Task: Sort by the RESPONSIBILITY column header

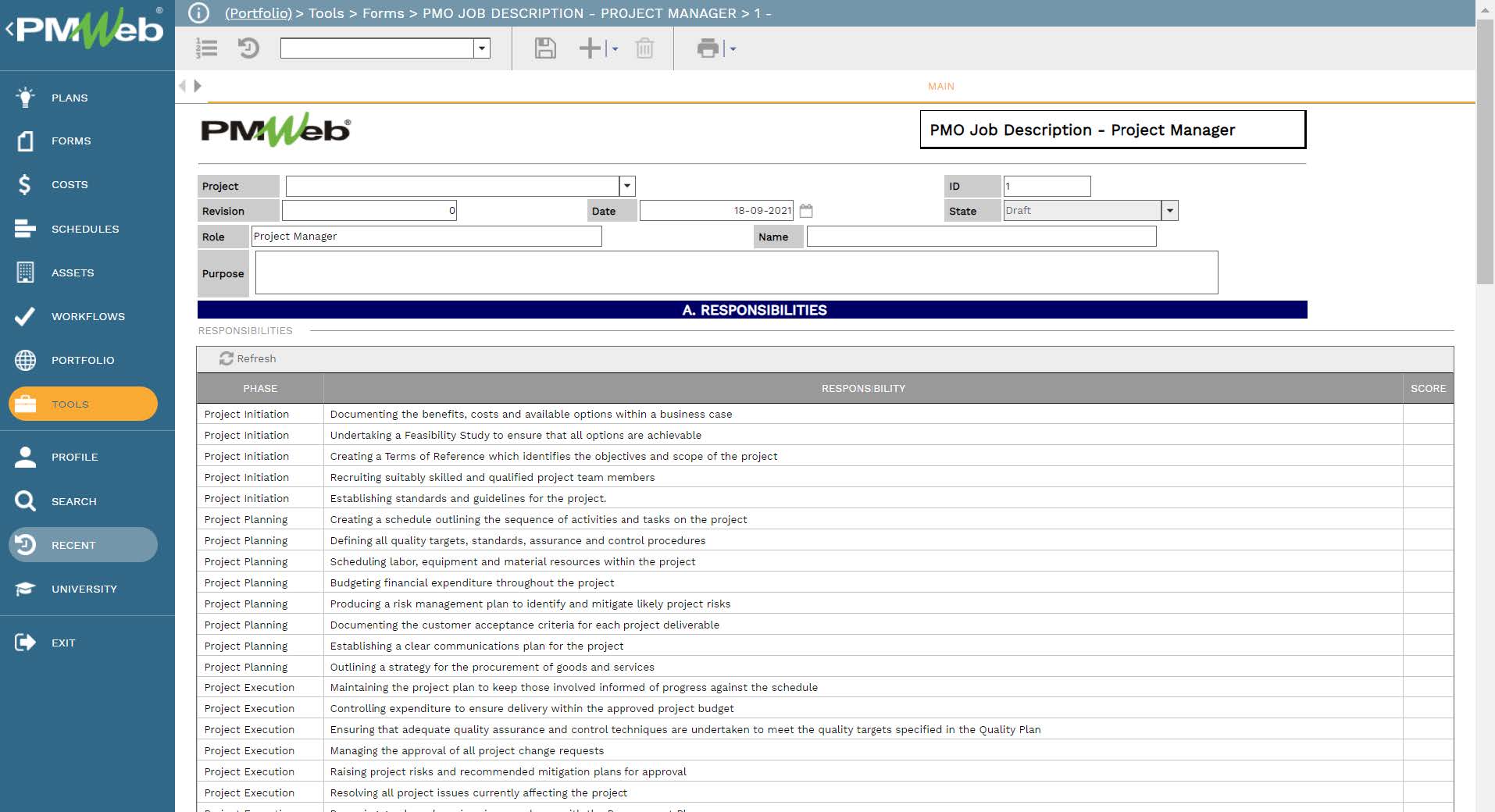Action: (x=863, y=388)
